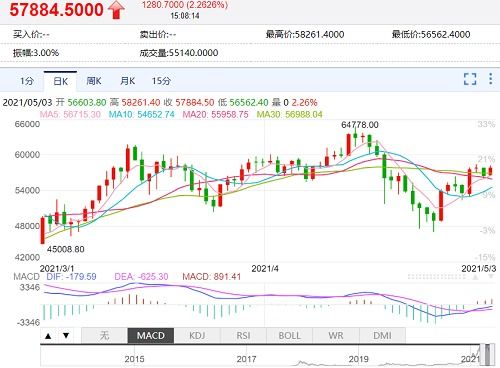Click the 64778.00 peak candlestick
Viewport: 500px width, 368px height.
(x=355, y=137)
